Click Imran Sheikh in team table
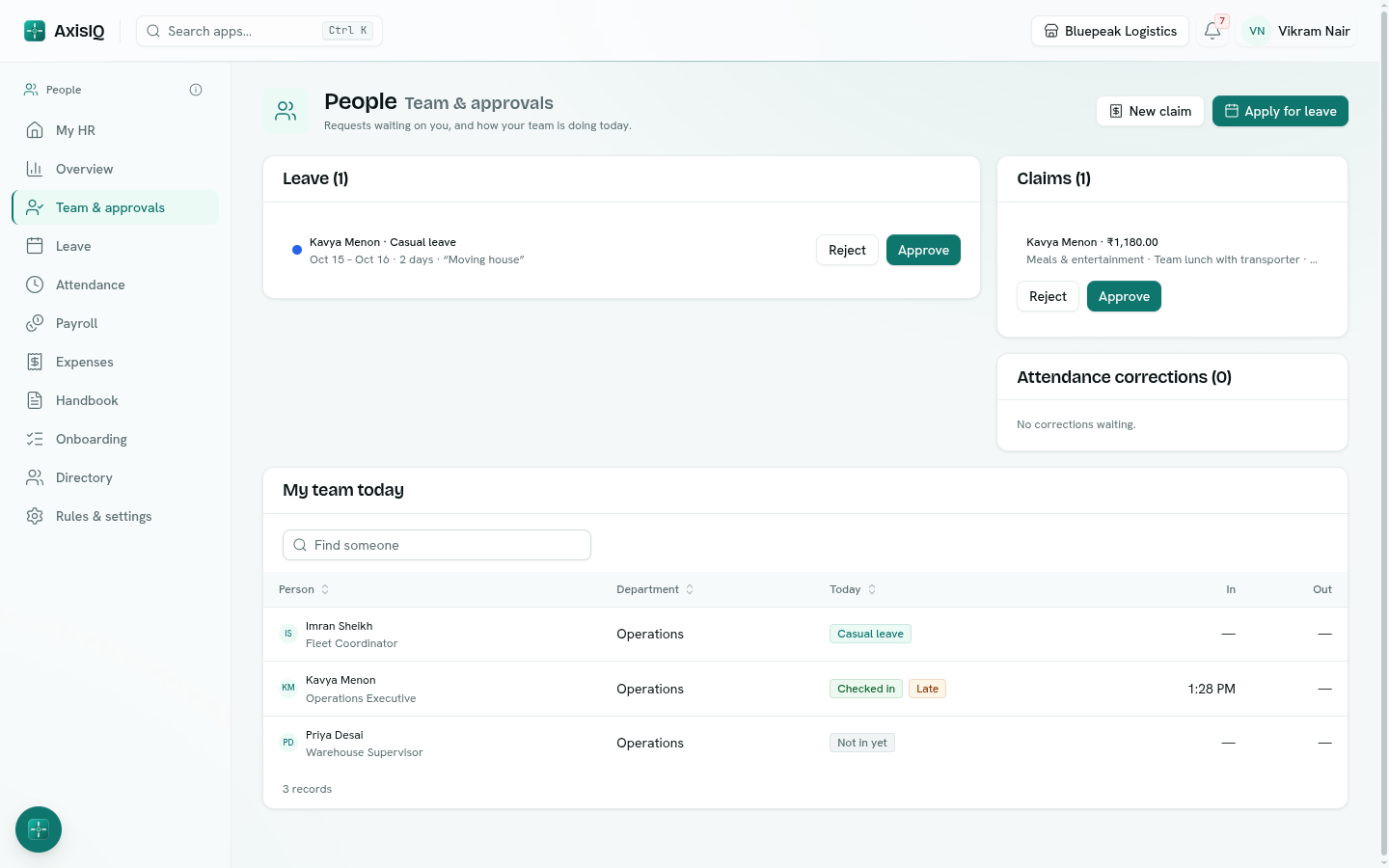Image resolution: width=1389 pixels, height=868 pixels. pyautogui.click(x=339, y=626)
